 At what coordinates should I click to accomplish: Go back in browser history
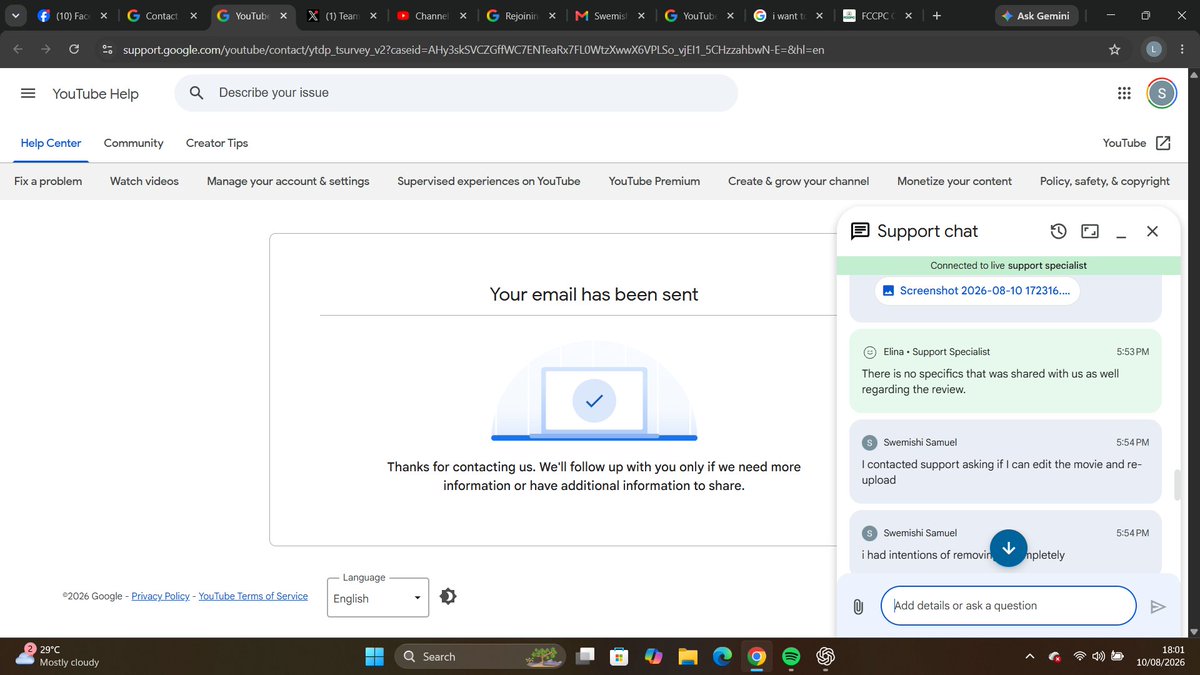coord(19,49)
